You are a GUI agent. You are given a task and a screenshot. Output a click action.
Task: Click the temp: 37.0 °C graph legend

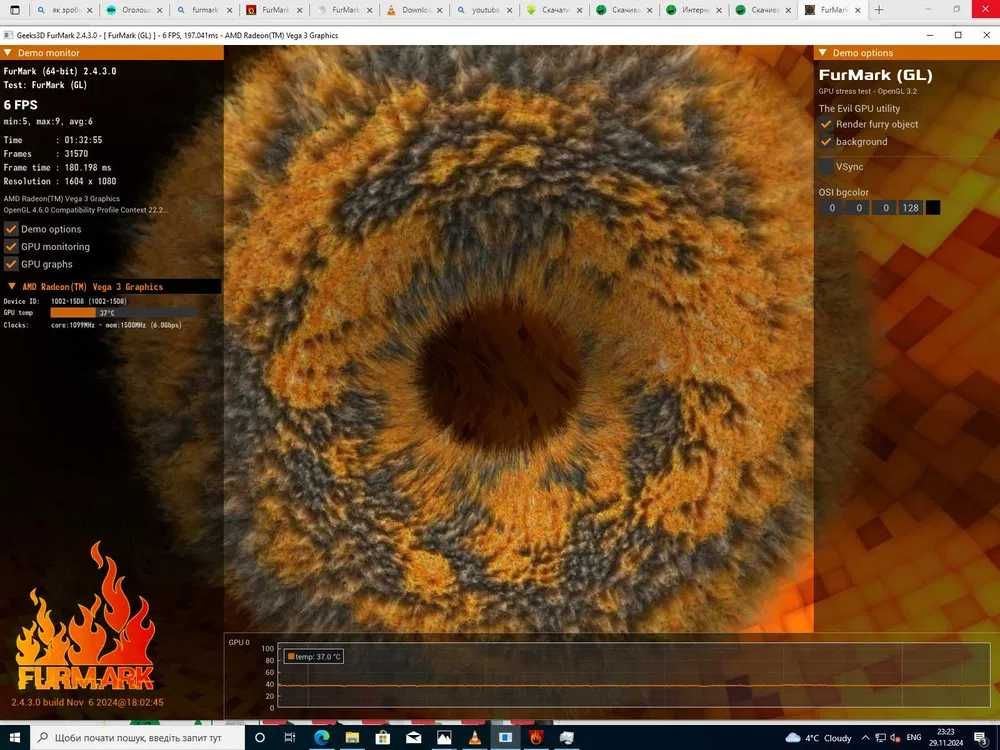coord(314,656)
